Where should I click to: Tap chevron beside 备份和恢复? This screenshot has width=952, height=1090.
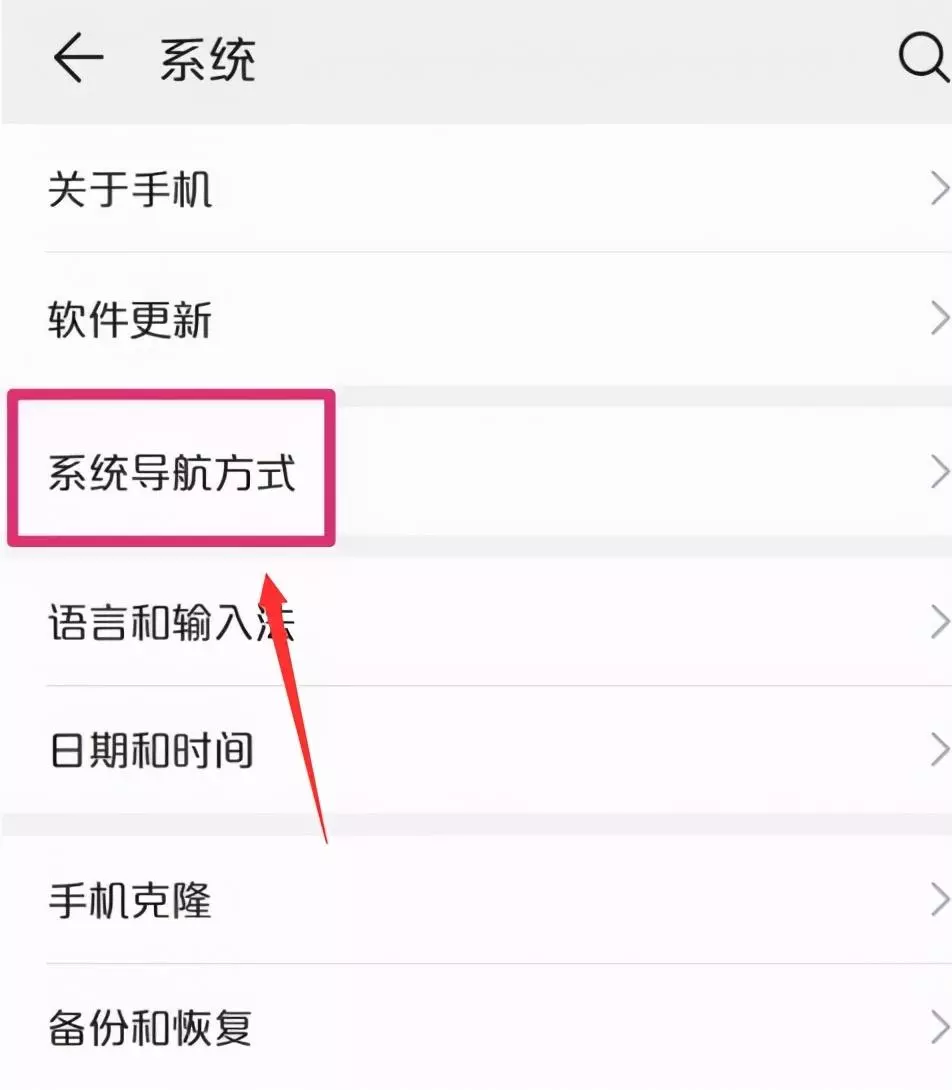tap(939, 1027)
